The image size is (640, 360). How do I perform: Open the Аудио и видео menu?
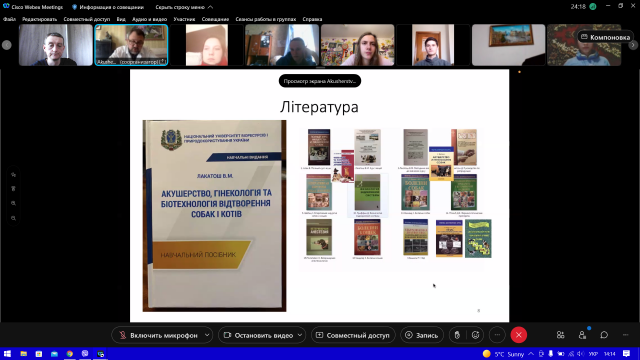coord(149,19)
